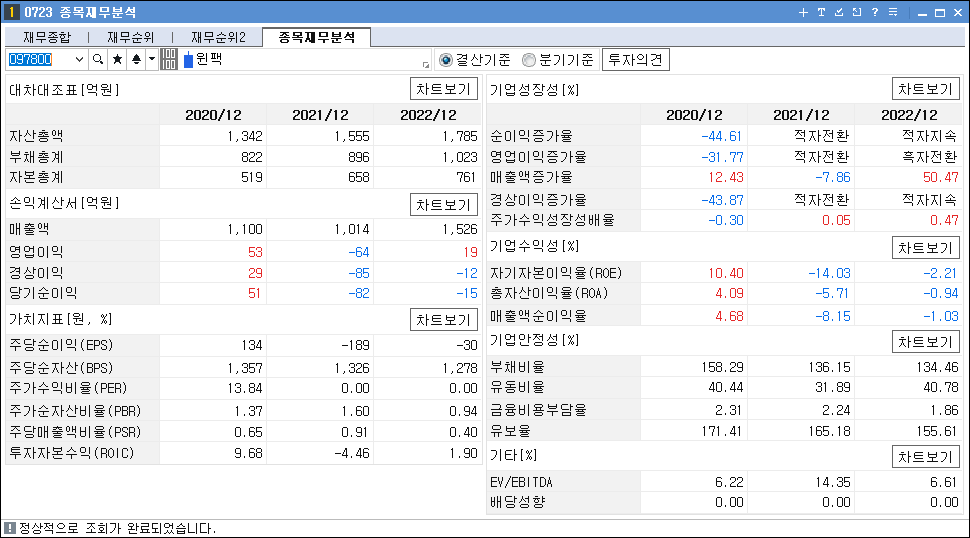This screenshot has width=970, height=538.
Task: Click the 당기순이익 value 51
Action: 254,293
